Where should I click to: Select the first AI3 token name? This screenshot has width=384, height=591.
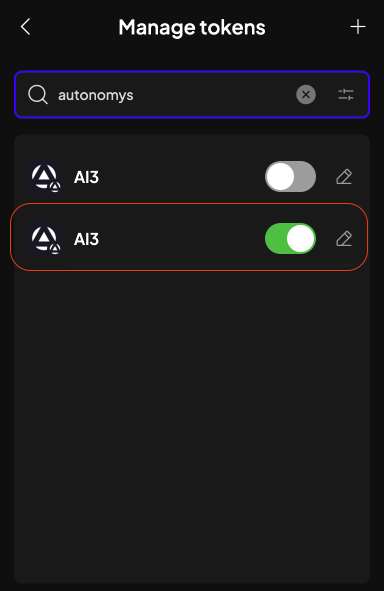click(86, 177)
